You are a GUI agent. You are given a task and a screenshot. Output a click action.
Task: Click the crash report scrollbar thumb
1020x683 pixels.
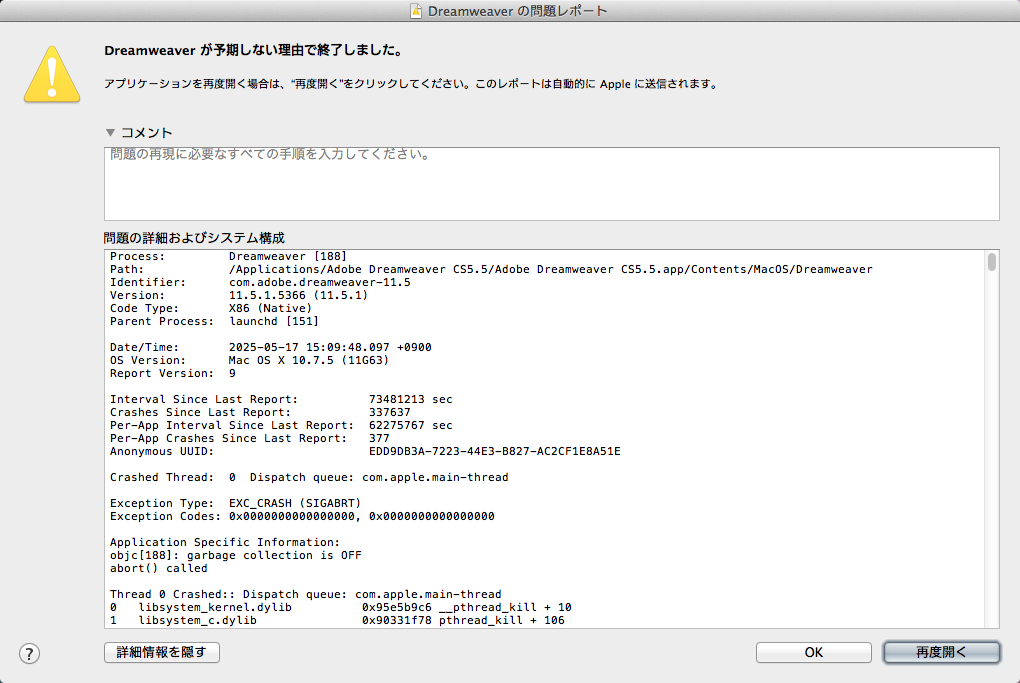(x=991, y=262)
